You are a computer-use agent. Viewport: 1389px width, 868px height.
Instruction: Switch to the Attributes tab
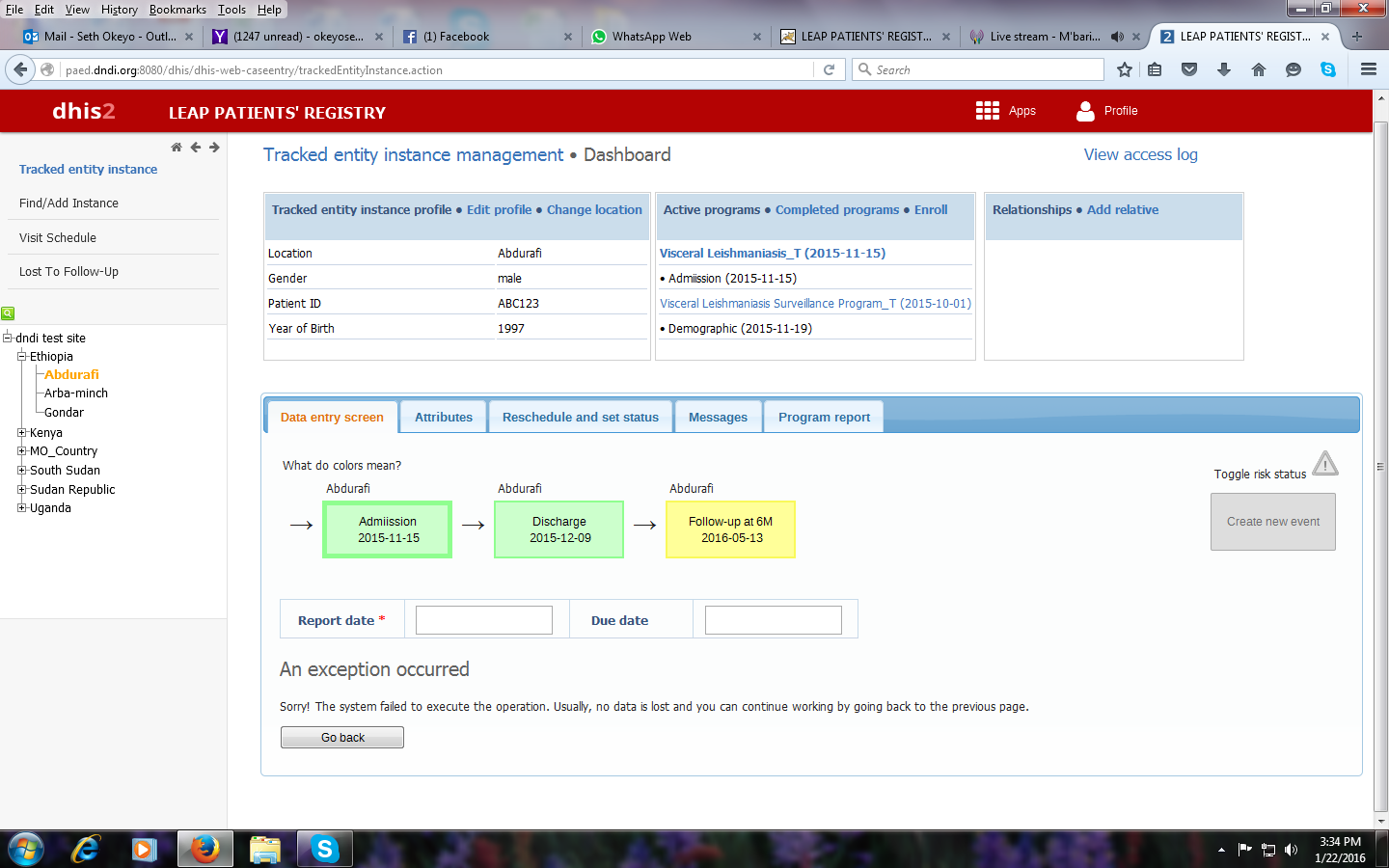(x=444, y=418)
